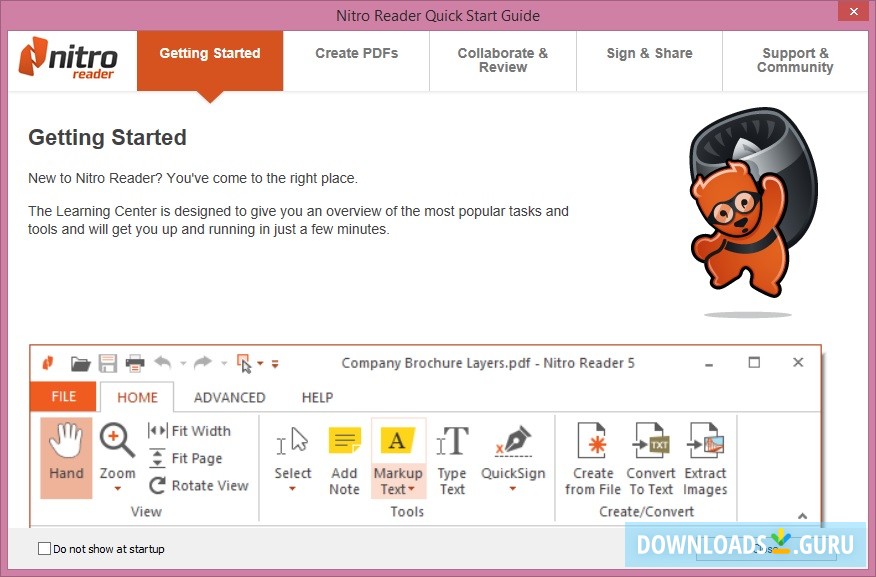Activate the Zoom magnifier tool
876x577 pixels.
click(x=117, y=442)
